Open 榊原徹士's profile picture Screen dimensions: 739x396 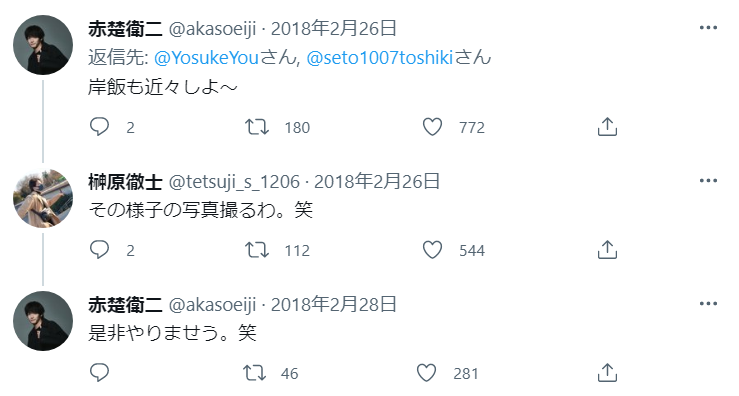coord(43,198)
